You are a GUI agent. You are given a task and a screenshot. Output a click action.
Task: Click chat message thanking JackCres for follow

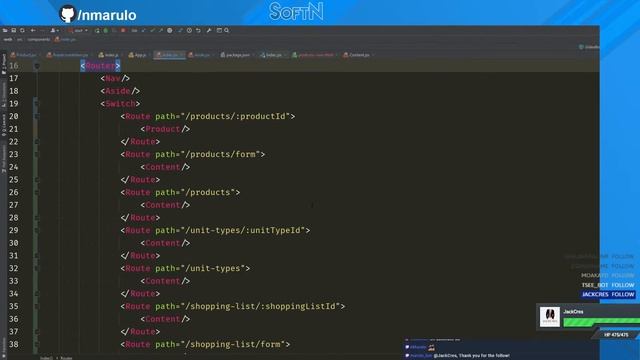(x=471, y=356)
